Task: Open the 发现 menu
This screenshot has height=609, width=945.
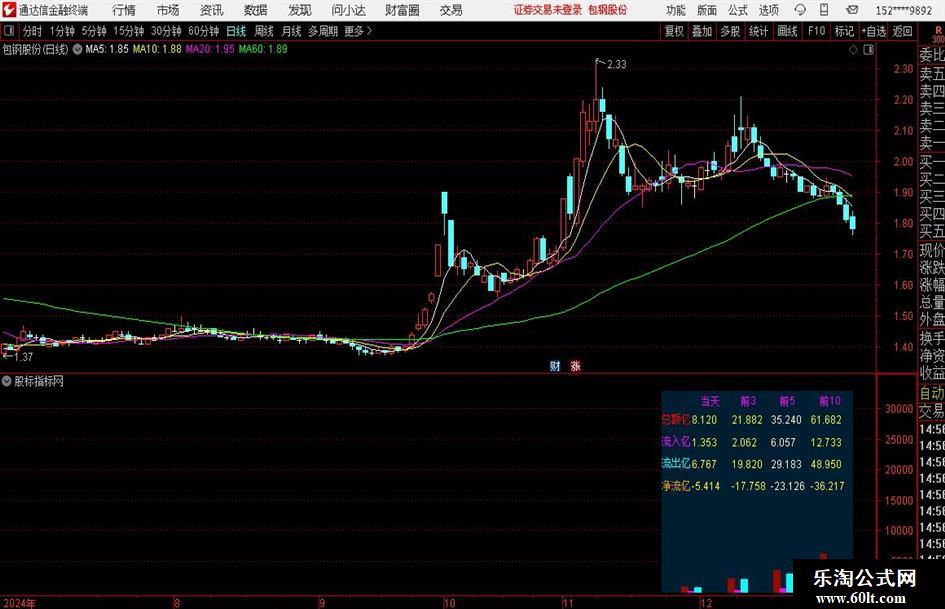Action: pos(300,10)
